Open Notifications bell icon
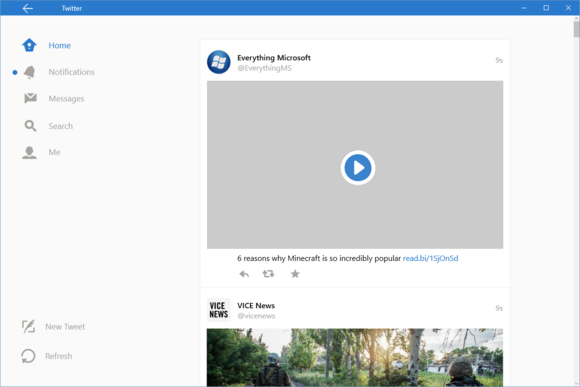Image resolution: width=580 pixels, height=387 pixels. tap(30, 72)
